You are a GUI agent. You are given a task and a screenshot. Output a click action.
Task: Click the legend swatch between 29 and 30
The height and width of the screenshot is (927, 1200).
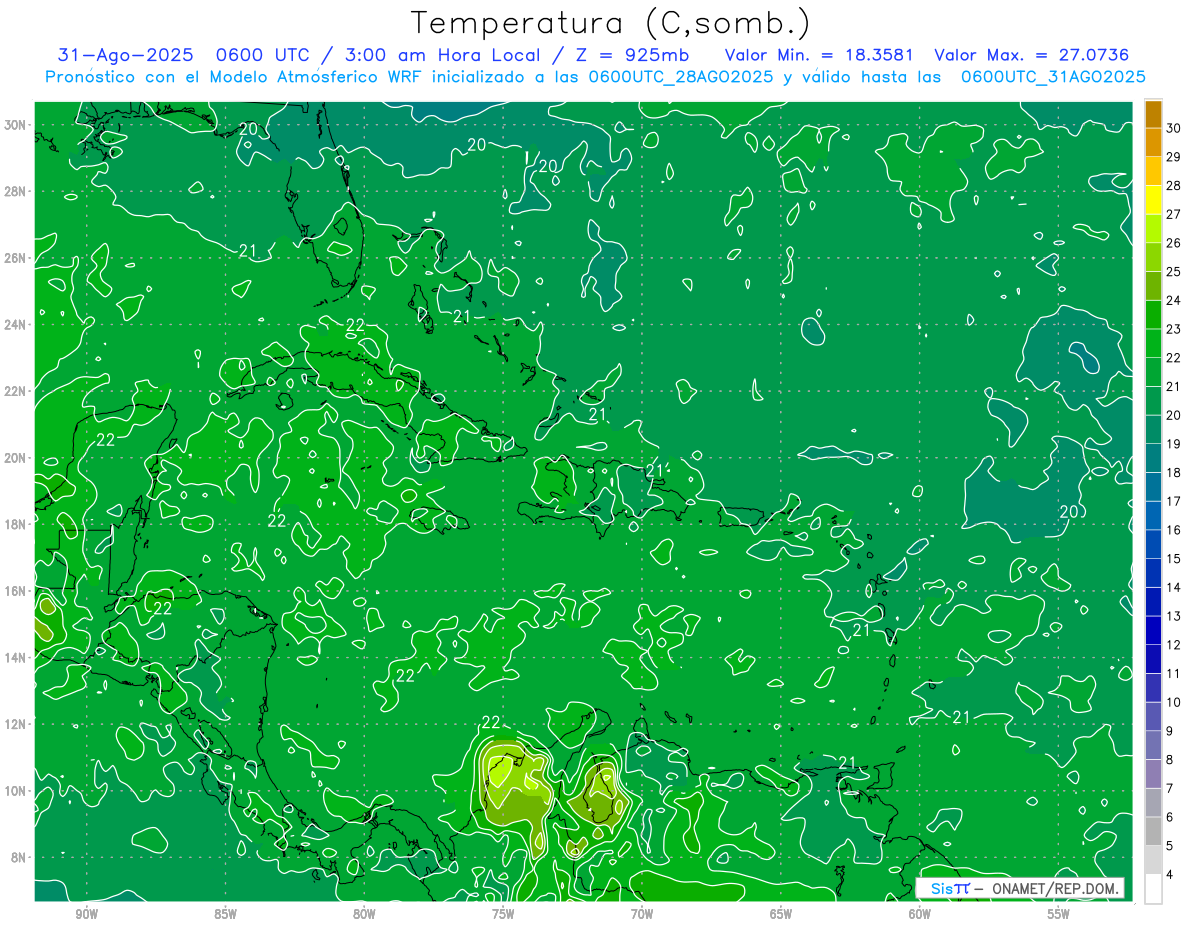click(x=1153, y=142)
